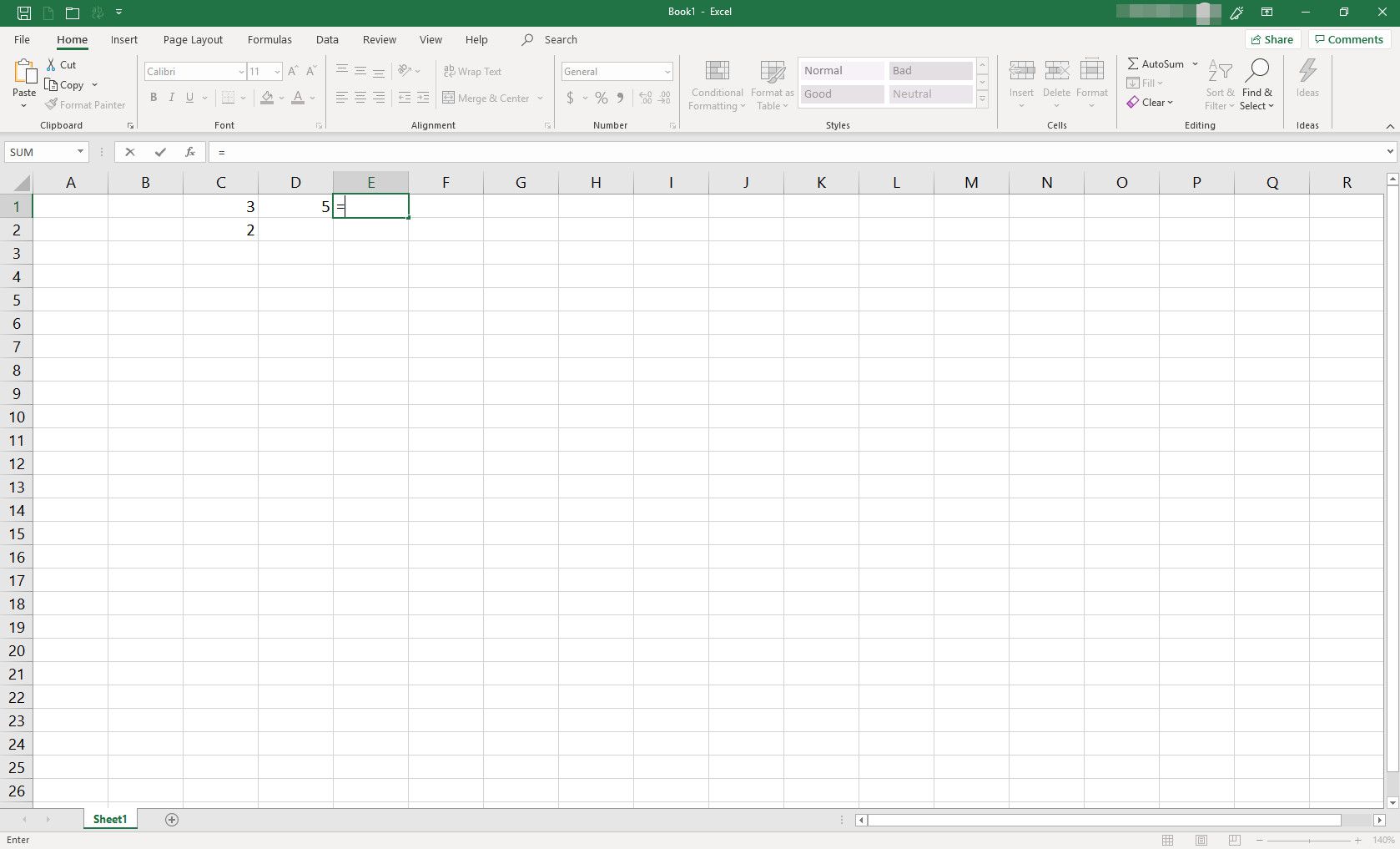Click the Ideas lightning icon

coord(1307,70)
